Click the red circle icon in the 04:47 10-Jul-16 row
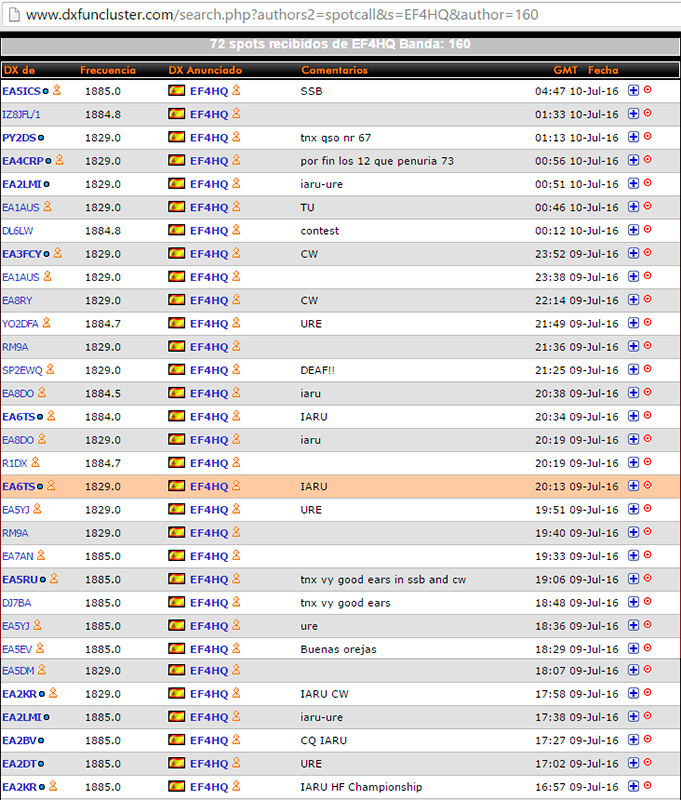Image resolution: width=681 pixels, height=800 pixels. tap(648, 90)
